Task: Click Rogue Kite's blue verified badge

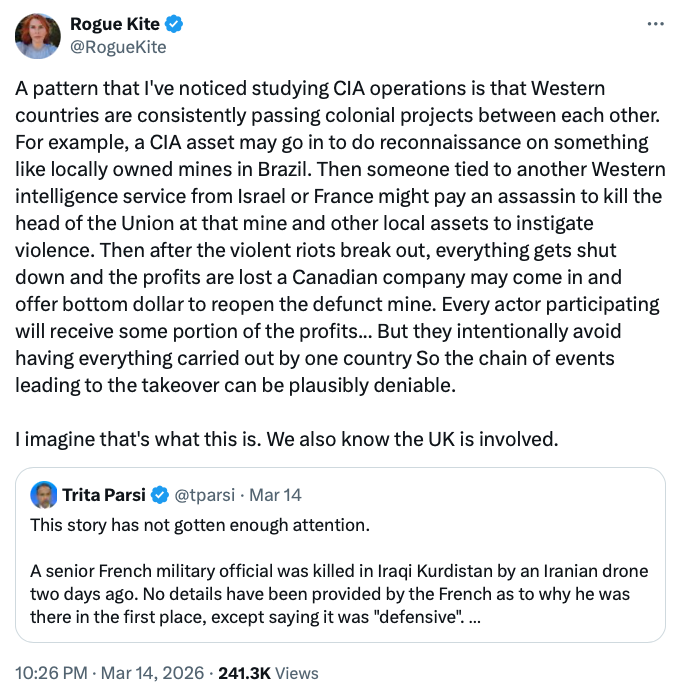Action: coord(175,24)
